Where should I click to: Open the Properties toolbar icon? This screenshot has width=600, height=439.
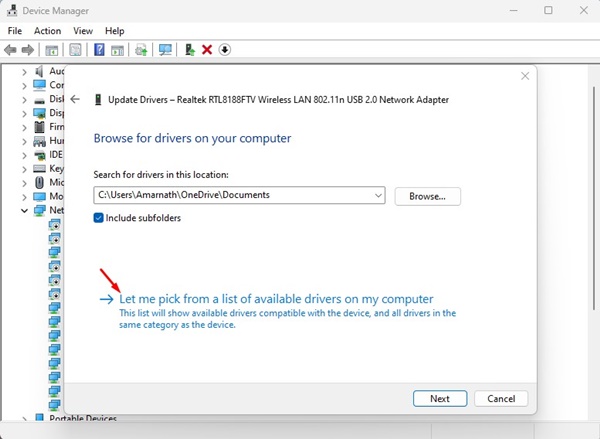75,50
